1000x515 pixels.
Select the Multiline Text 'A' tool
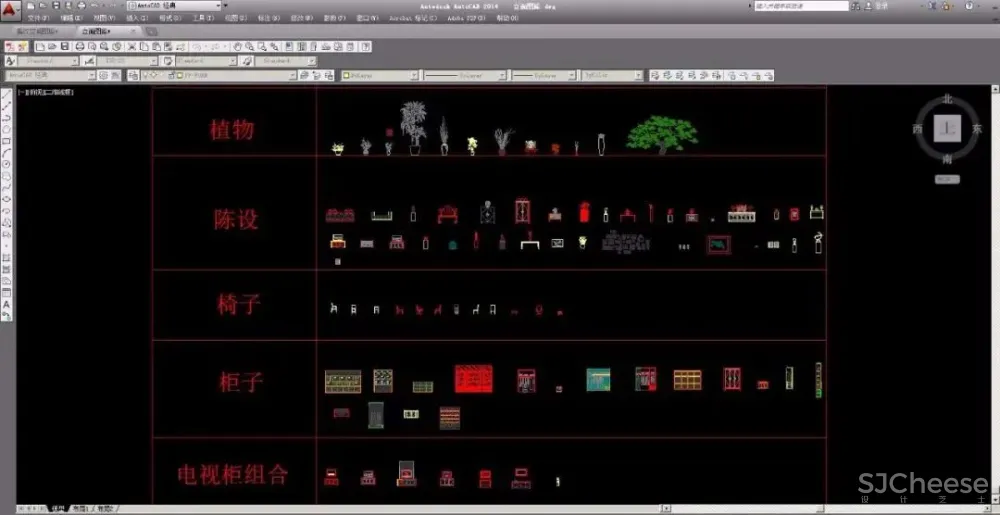click(x=6, y=304)
